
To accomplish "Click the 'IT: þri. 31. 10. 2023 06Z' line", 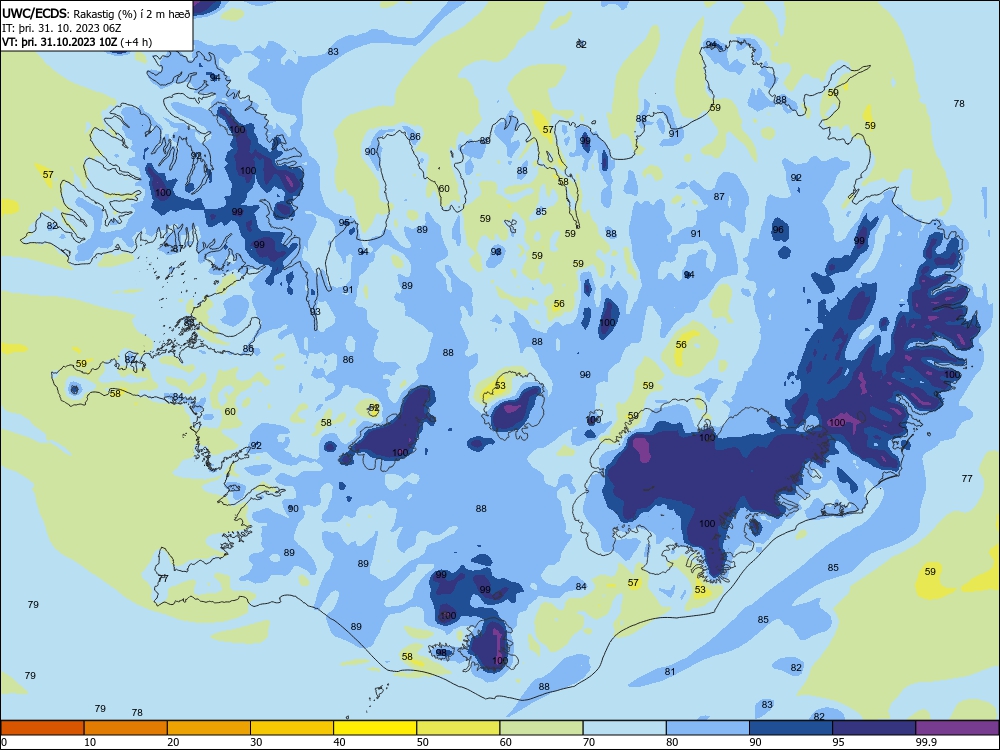I will point(61,28).
